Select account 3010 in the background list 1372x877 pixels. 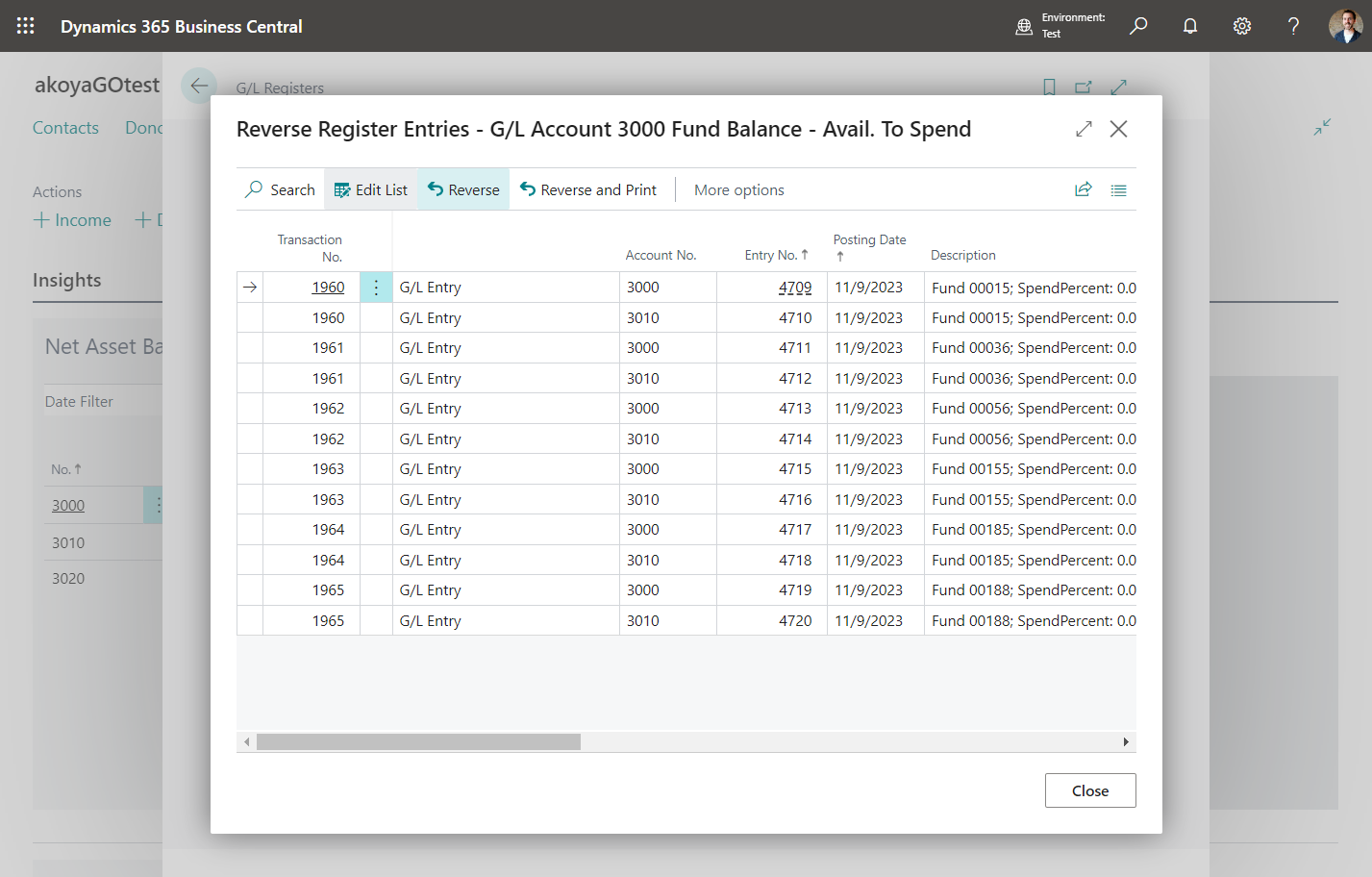[x=68, y=543]
